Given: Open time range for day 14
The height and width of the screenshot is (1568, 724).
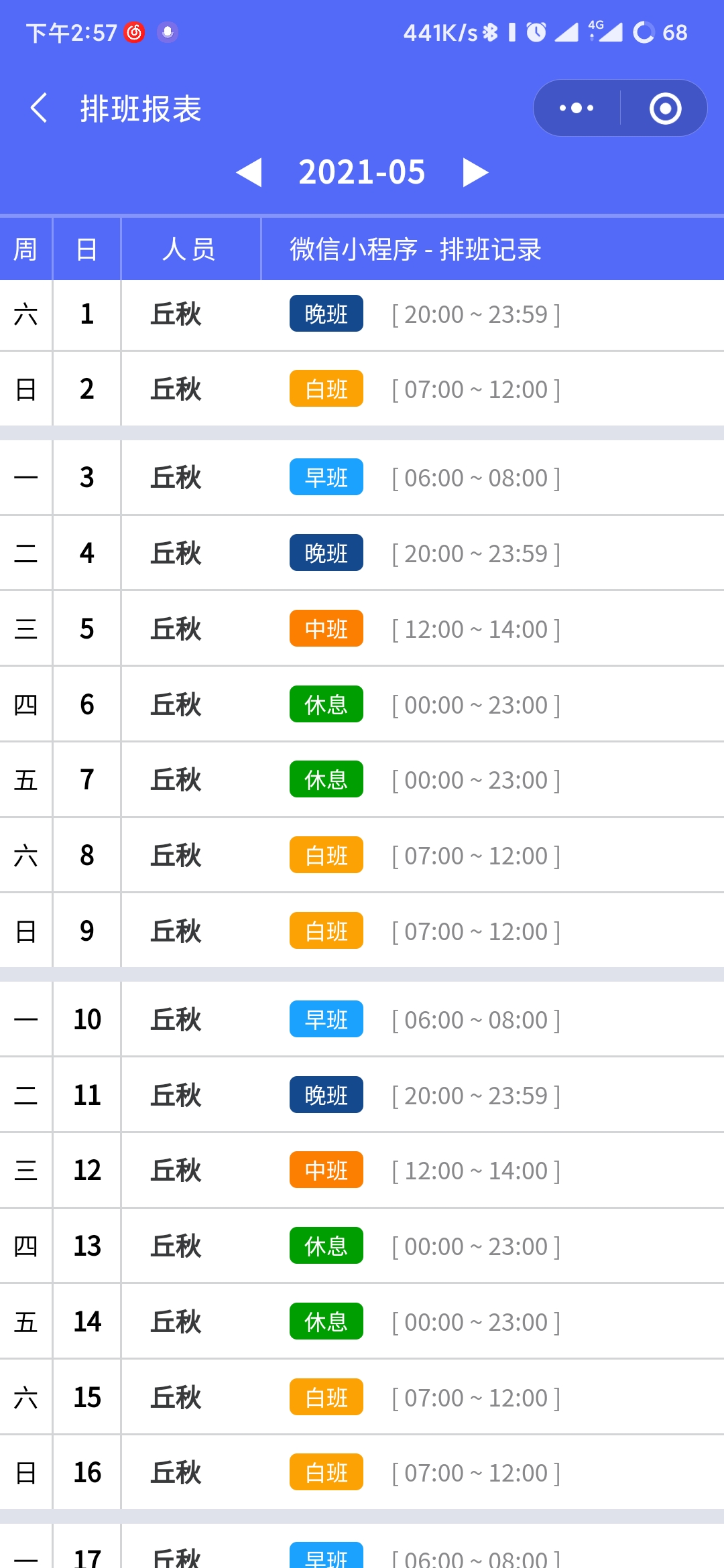Looking at the screenshot, I should pyautogui.click(x=476, y=1322).
